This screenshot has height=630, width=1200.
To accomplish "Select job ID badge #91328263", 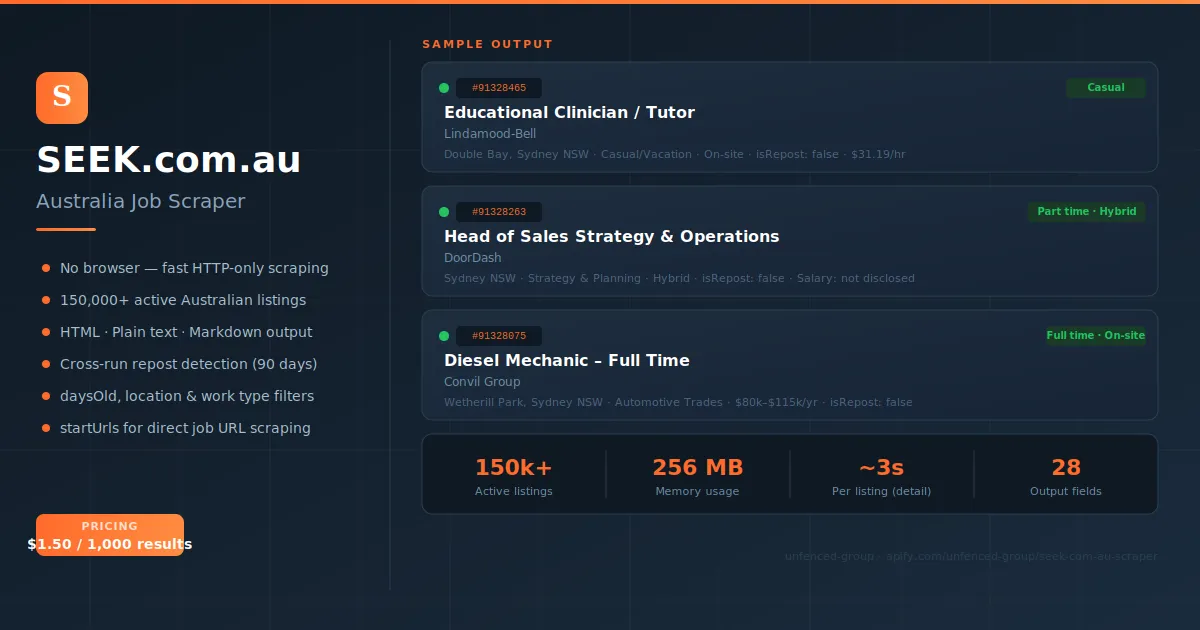I will (x=498, y=212).
